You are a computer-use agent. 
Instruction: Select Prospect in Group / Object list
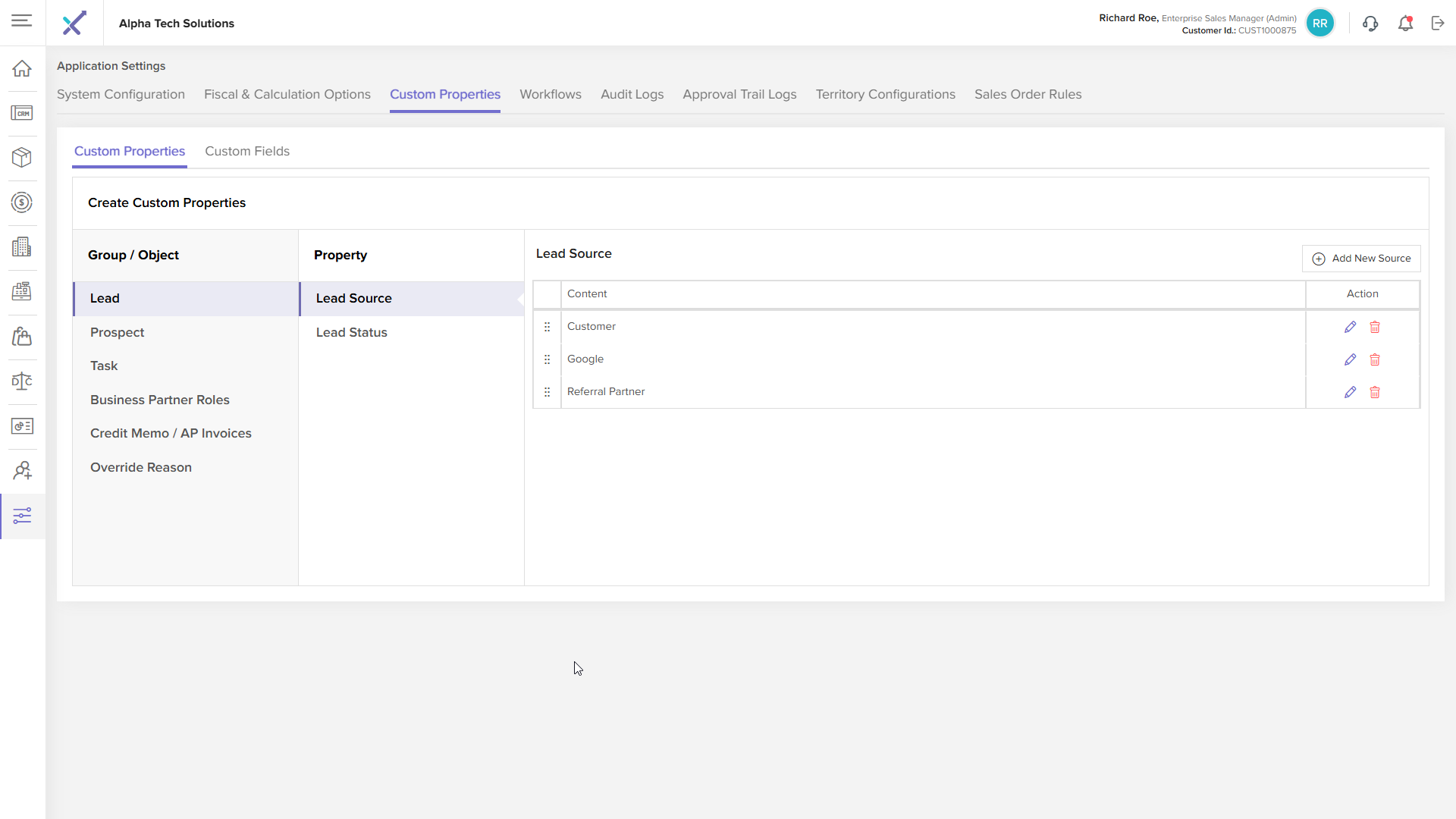click(x=117, y=332)
